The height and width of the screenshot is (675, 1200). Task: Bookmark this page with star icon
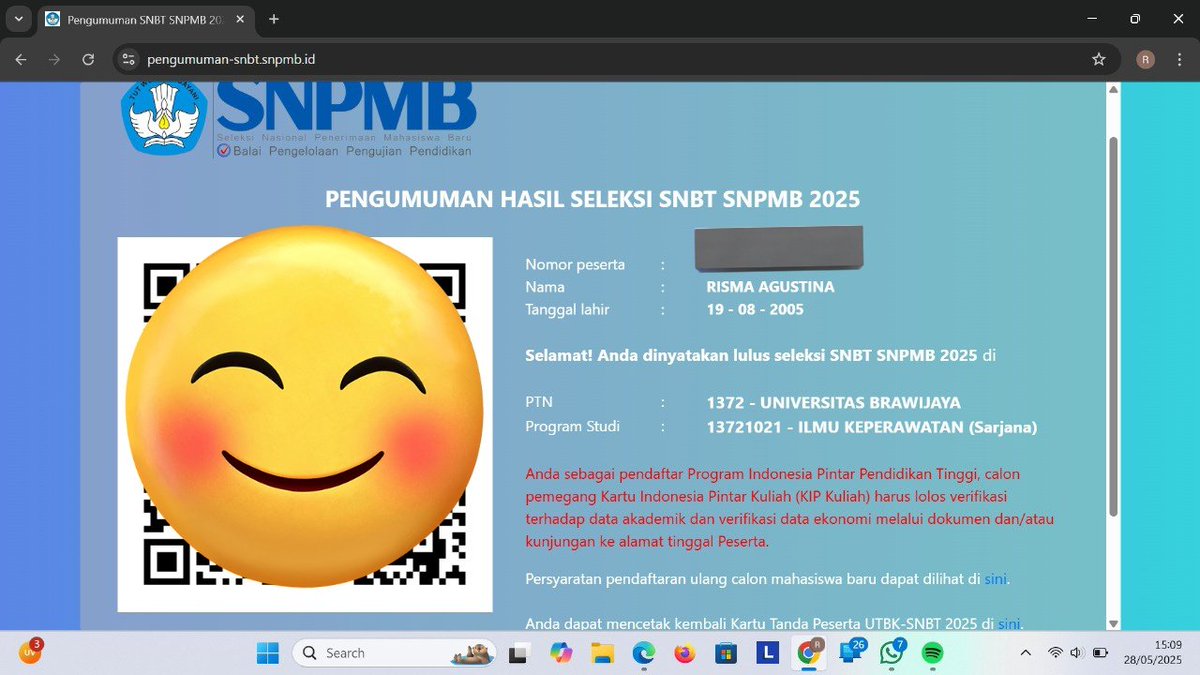(1099, 59)
